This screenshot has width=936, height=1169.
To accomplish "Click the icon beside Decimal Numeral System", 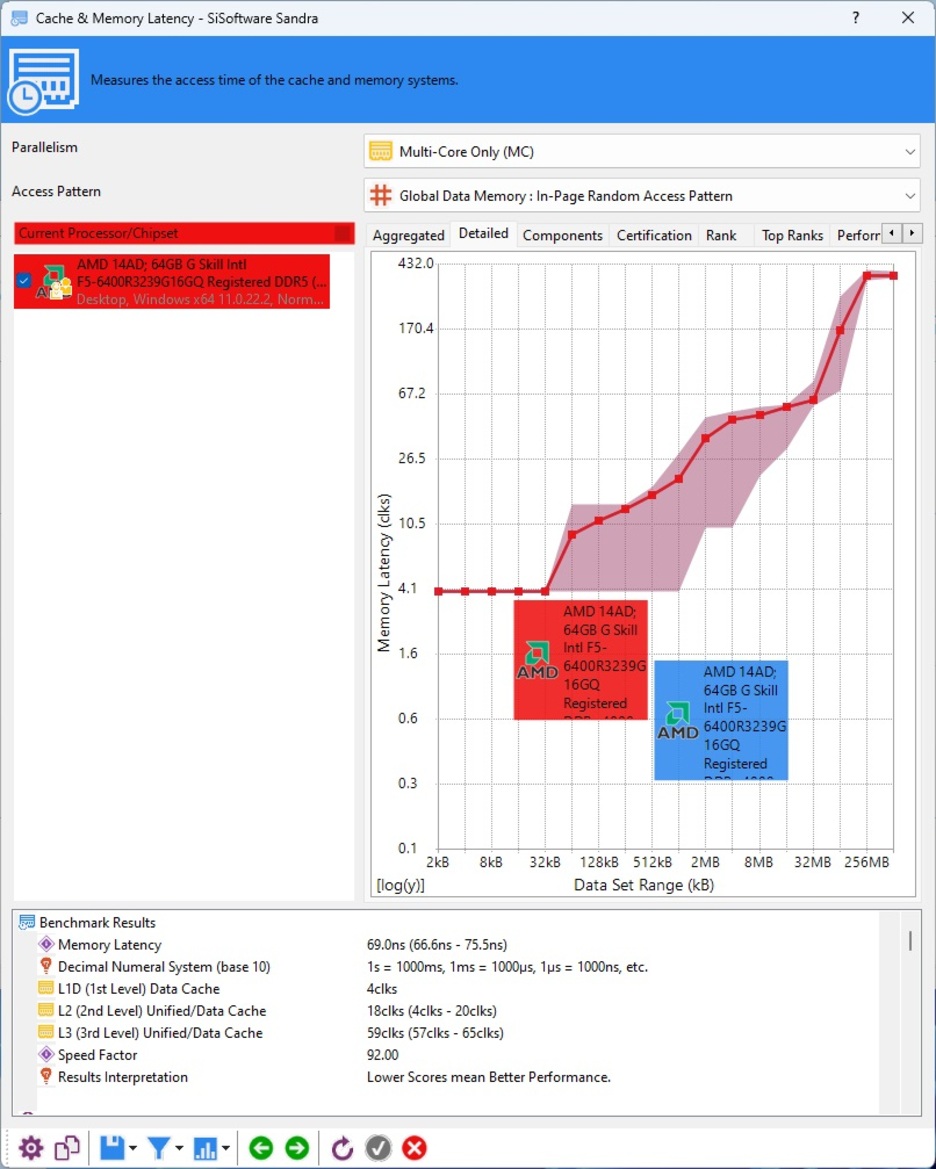I will (46, 966).
